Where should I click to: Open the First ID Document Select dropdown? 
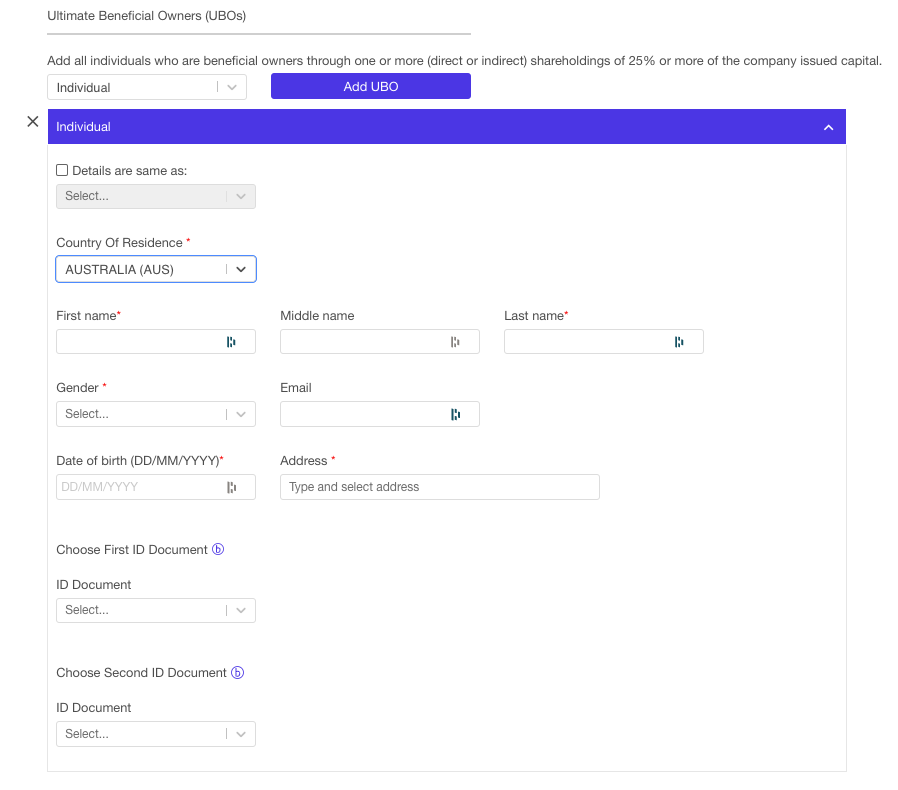tap(156, 610)
